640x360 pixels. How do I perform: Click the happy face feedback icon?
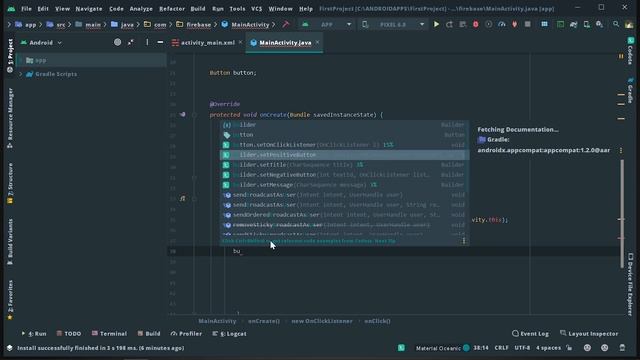click(587, 348)
